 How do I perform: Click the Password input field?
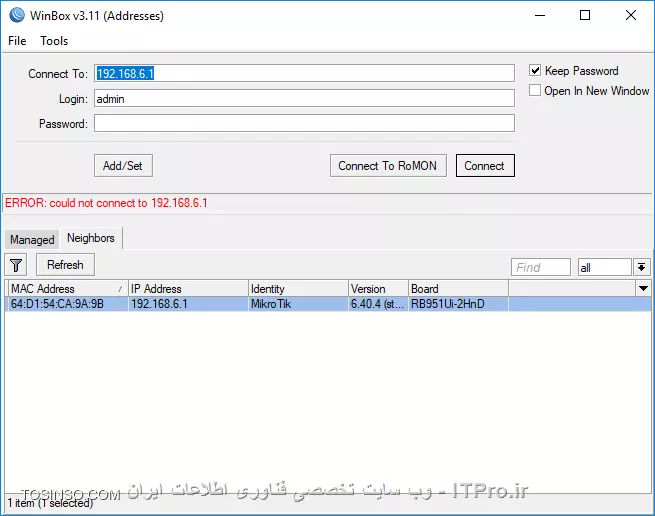click(x=304, y=123)
